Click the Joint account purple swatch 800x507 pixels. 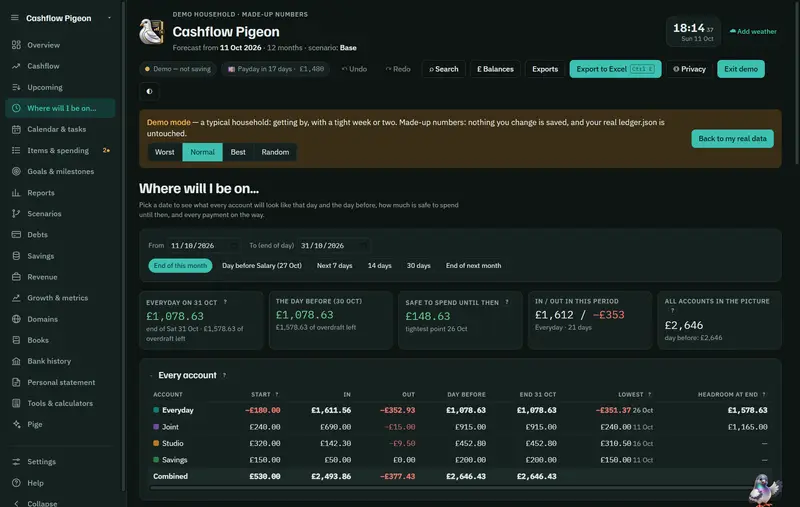(x=156, y=427)
